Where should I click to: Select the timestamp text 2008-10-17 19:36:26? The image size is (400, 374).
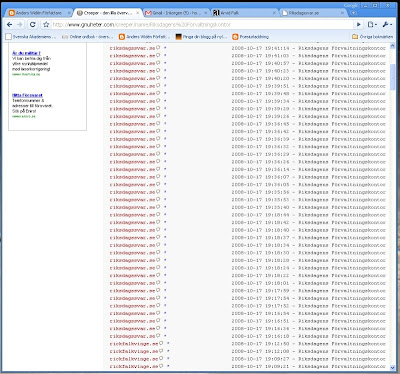coord(260,162)
